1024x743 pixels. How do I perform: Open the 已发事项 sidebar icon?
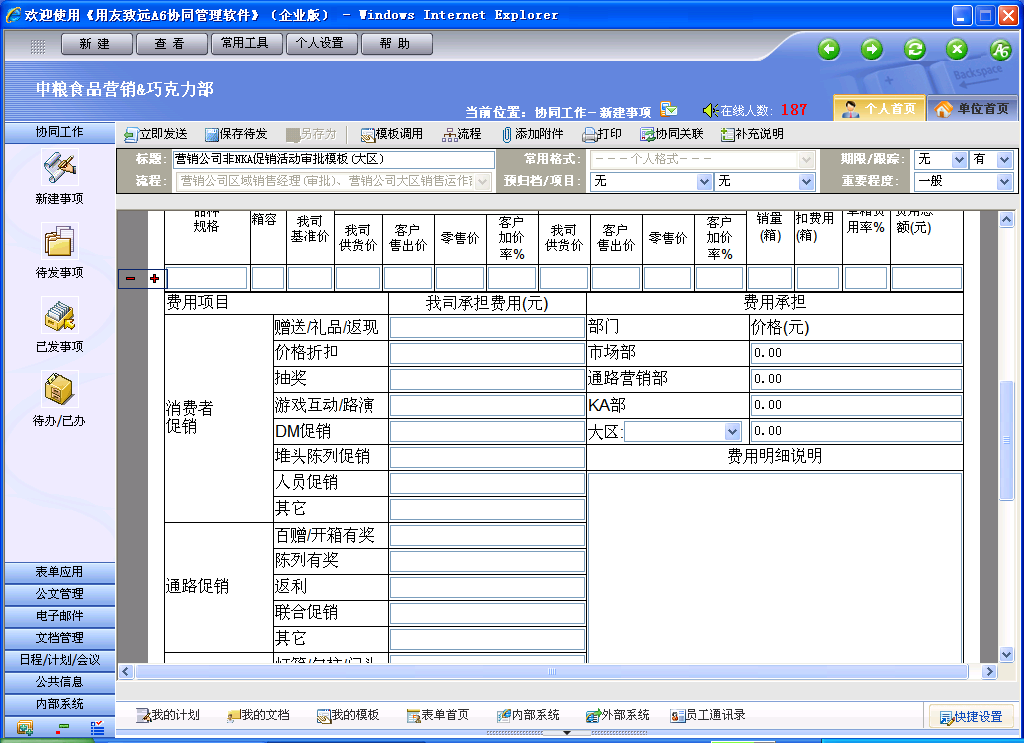point(59,316)
